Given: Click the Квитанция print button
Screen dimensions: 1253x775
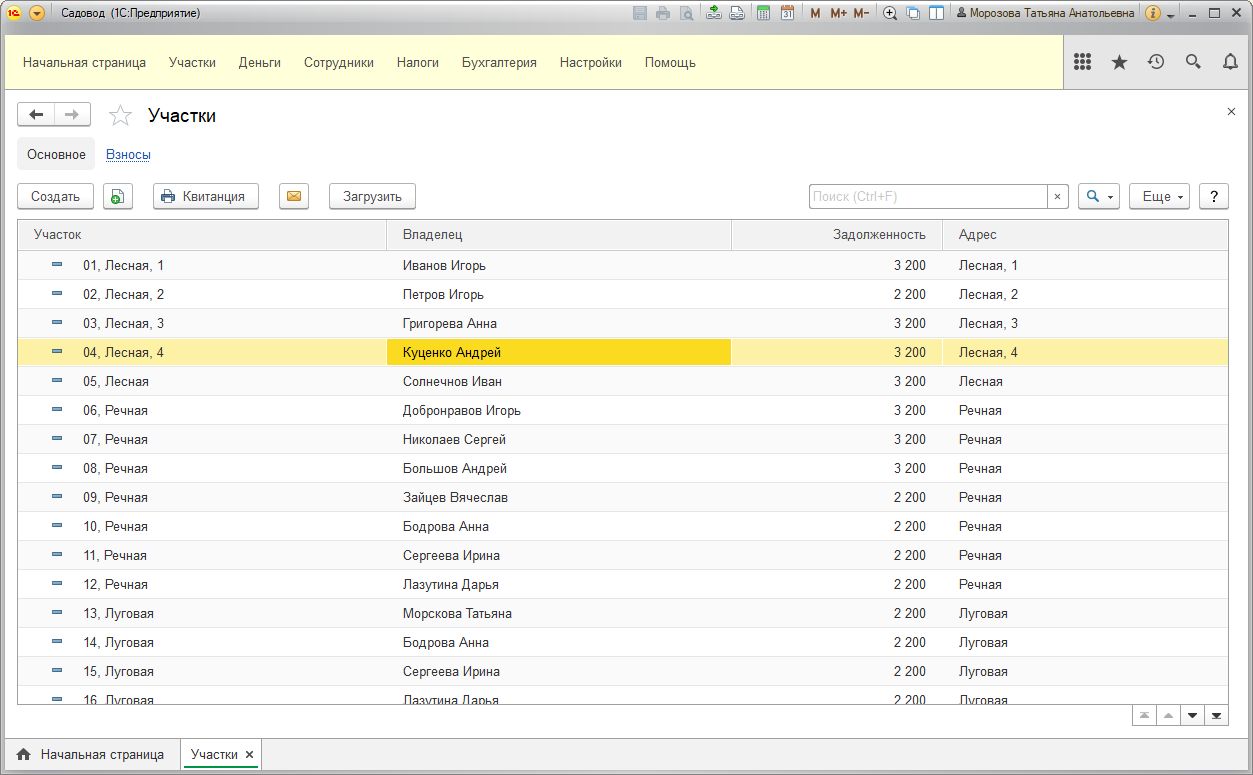Looking at the screenshot, I should (205, 196).
